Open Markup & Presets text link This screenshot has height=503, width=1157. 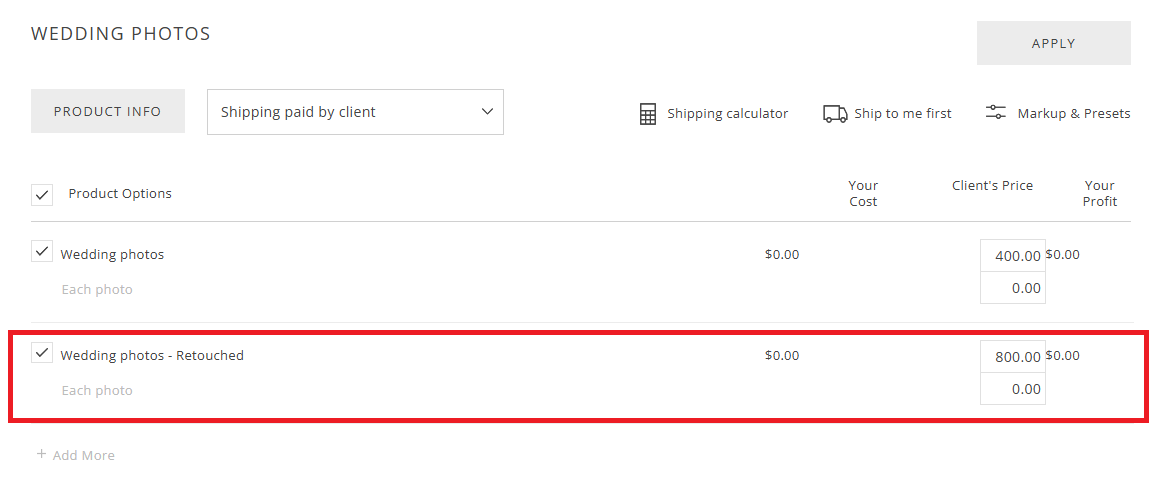tap(1074, 114)
